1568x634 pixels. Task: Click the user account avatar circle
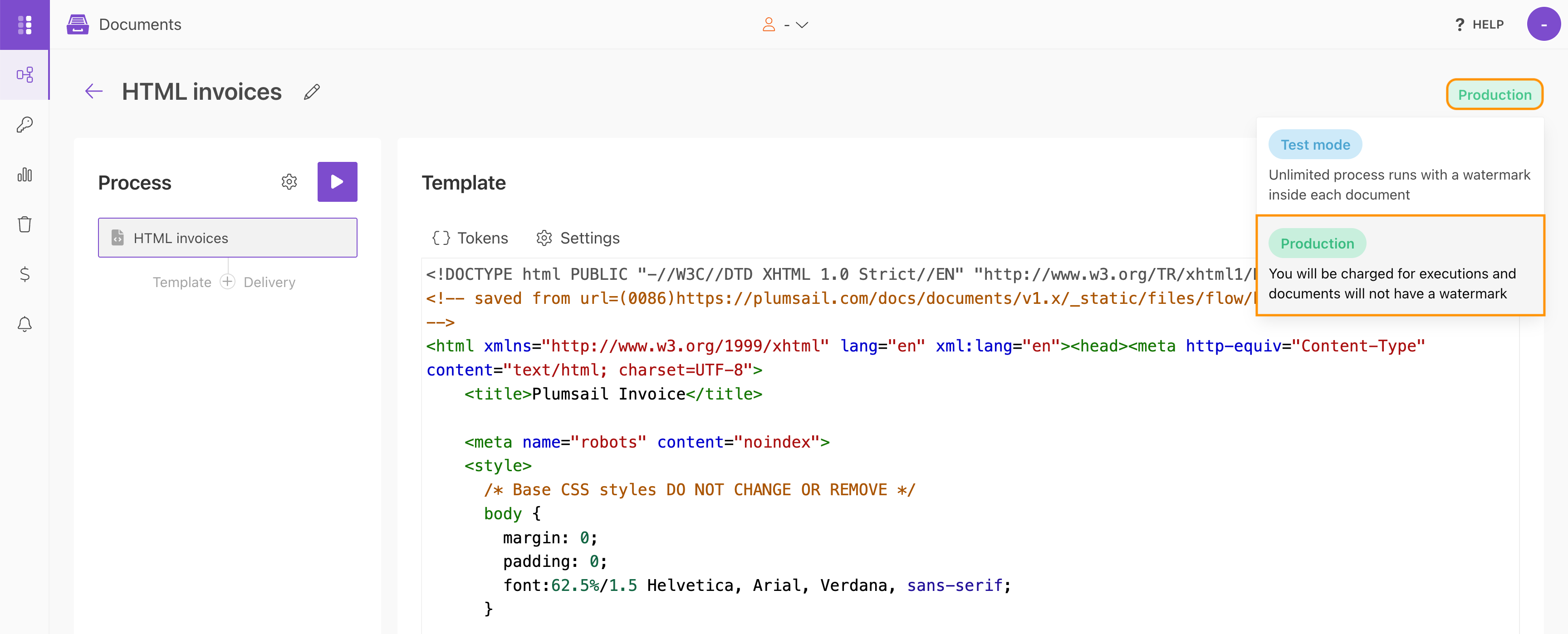point(1543,24)
